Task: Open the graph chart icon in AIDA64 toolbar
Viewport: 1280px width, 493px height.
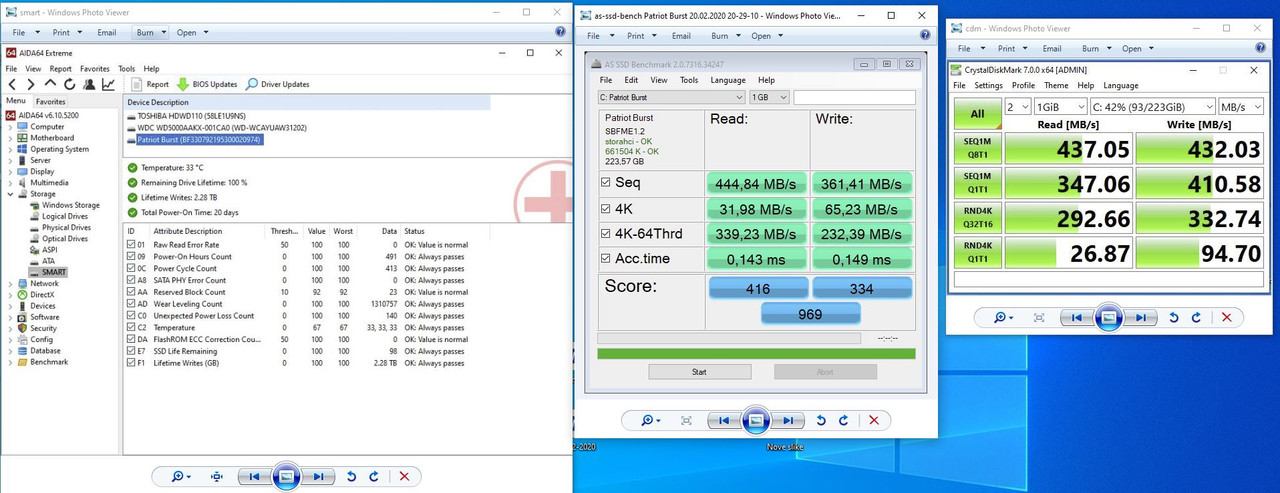Action: point(108,84)
